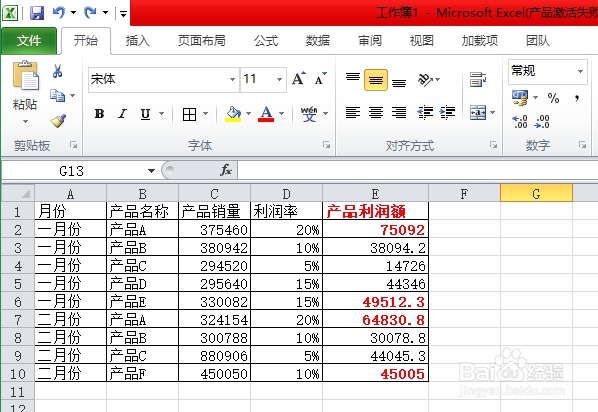Click the percent style icon
Screen dimensions: 598x412
(x=553, y=98)
